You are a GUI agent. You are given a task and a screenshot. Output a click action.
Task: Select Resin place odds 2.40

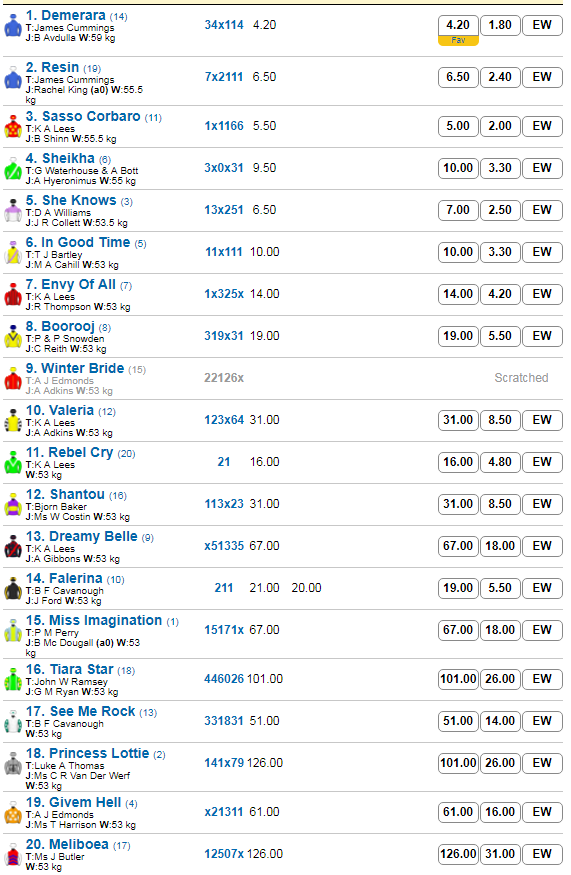click(500, 77)
